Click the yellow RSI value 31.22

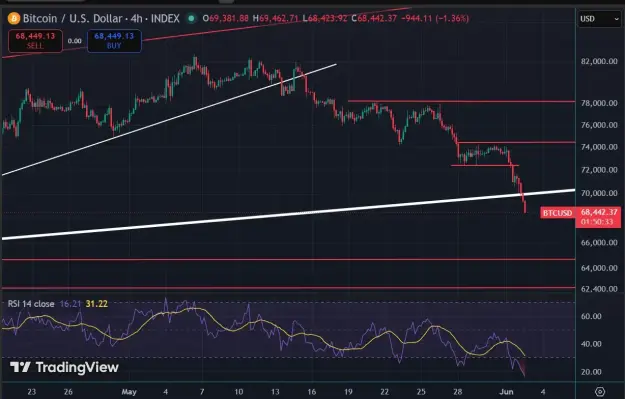[96, 304]
